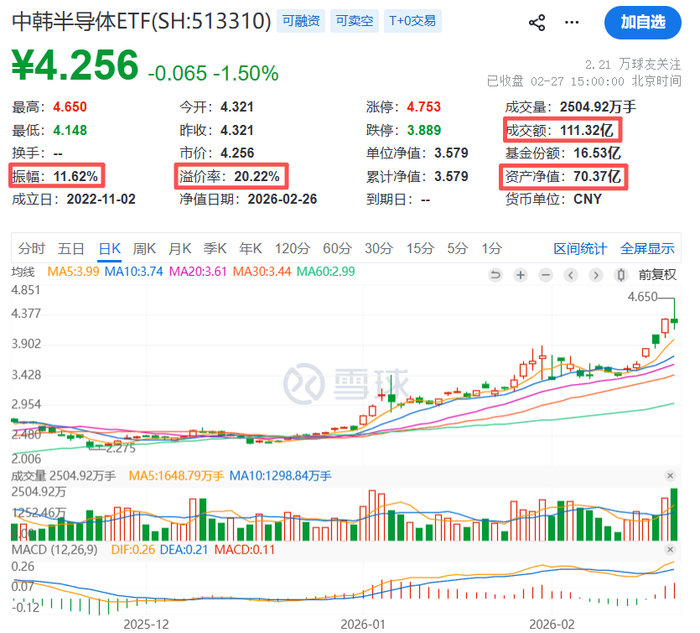Open the 区间统计 link
Screen dimensions: 700x633
click(x=580, y=249)
